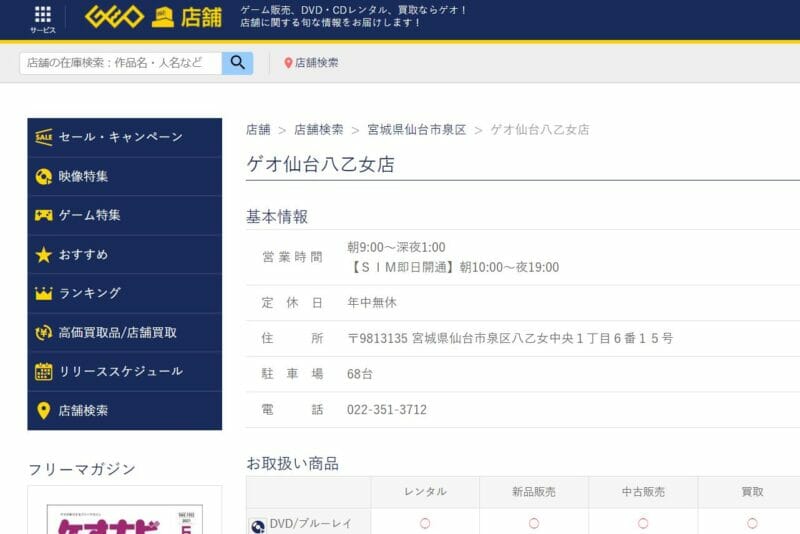Click the circle under レンタル in the DVD/ブルーレイ row

(425, 523)
